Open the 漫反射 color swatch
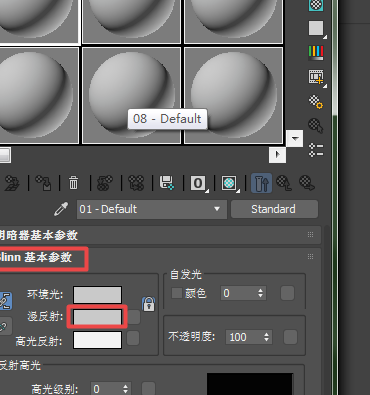 [97, 317]
